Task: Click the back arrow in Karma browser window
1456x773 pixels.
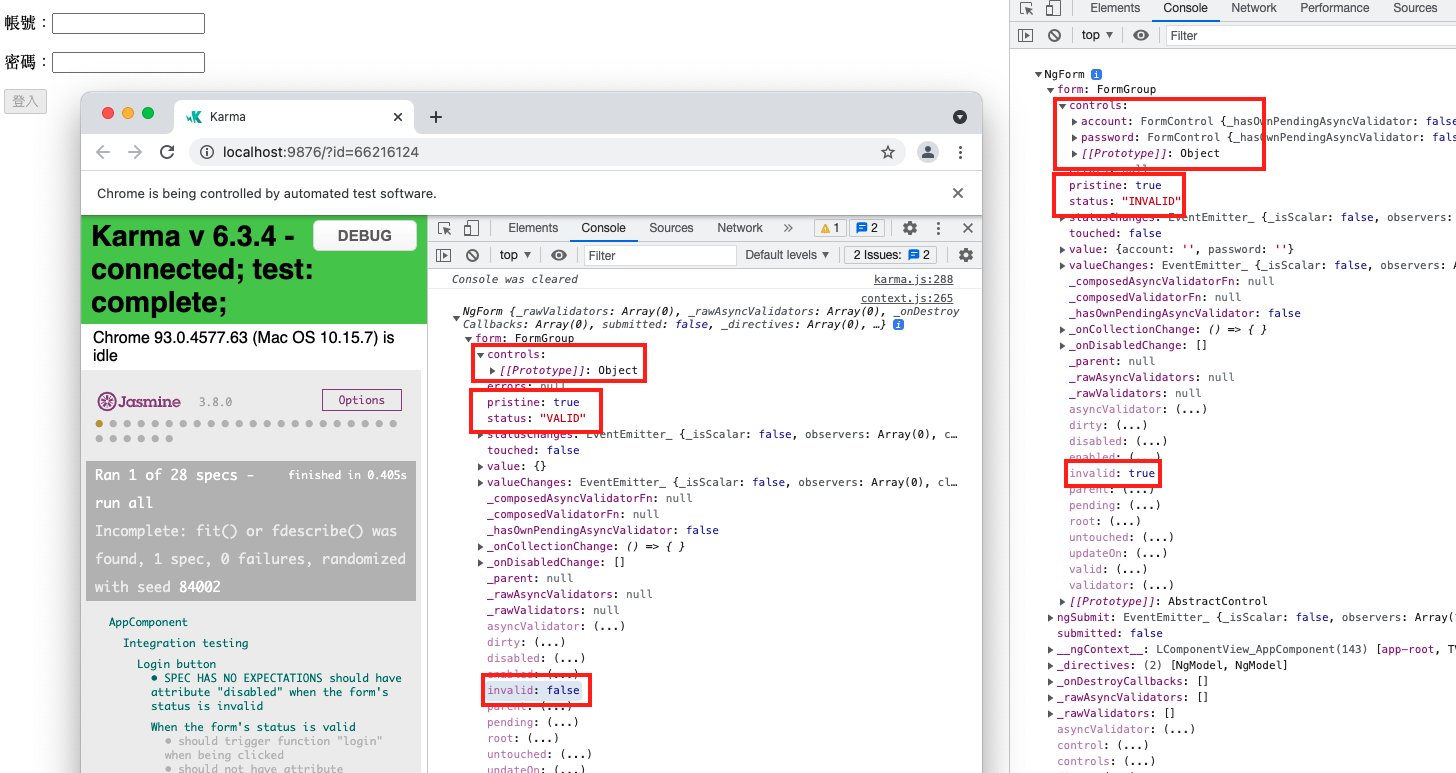Action: 103,152
